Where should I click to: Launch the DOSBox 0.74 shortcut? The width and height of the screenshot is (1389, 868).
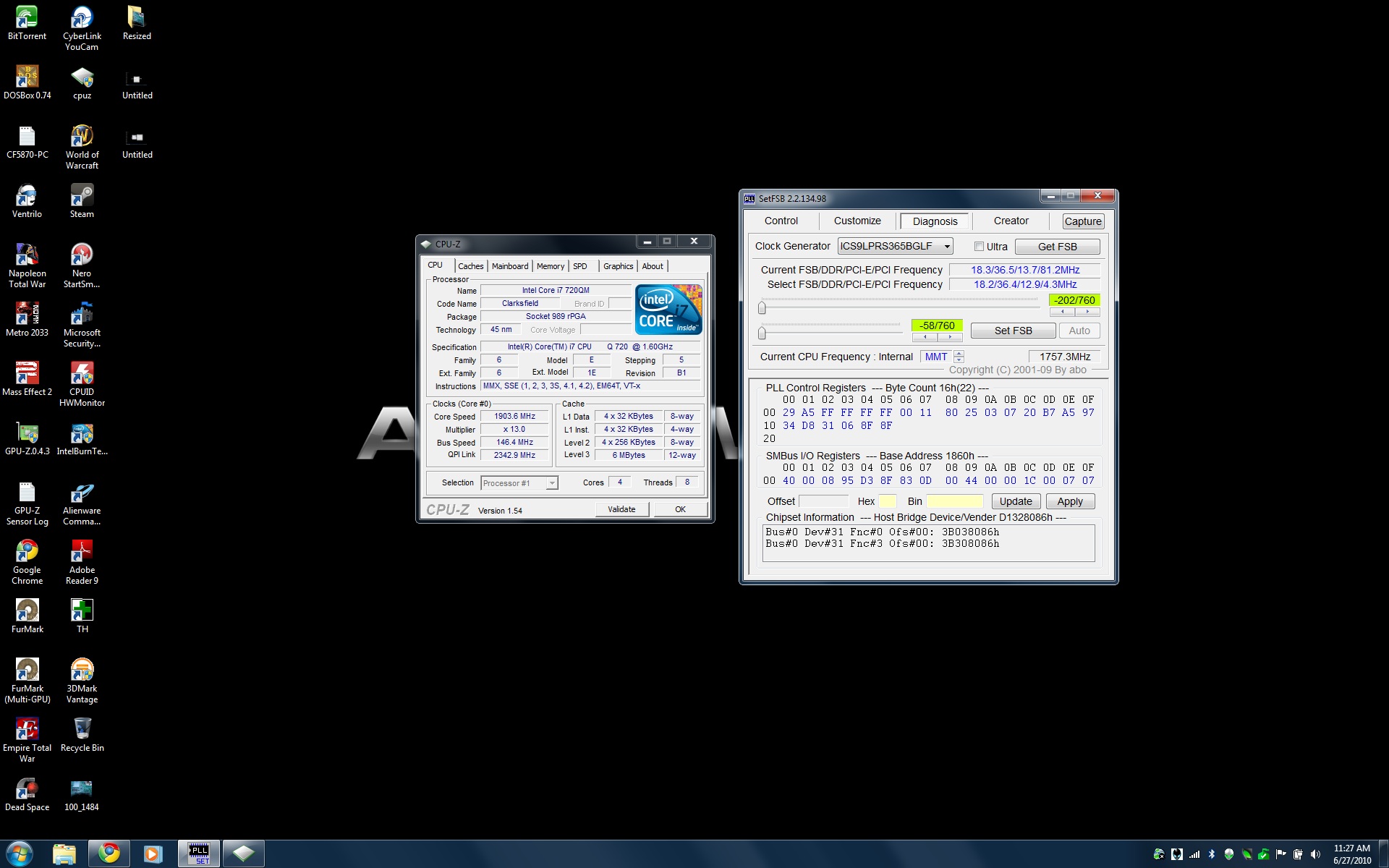point(27,82)
